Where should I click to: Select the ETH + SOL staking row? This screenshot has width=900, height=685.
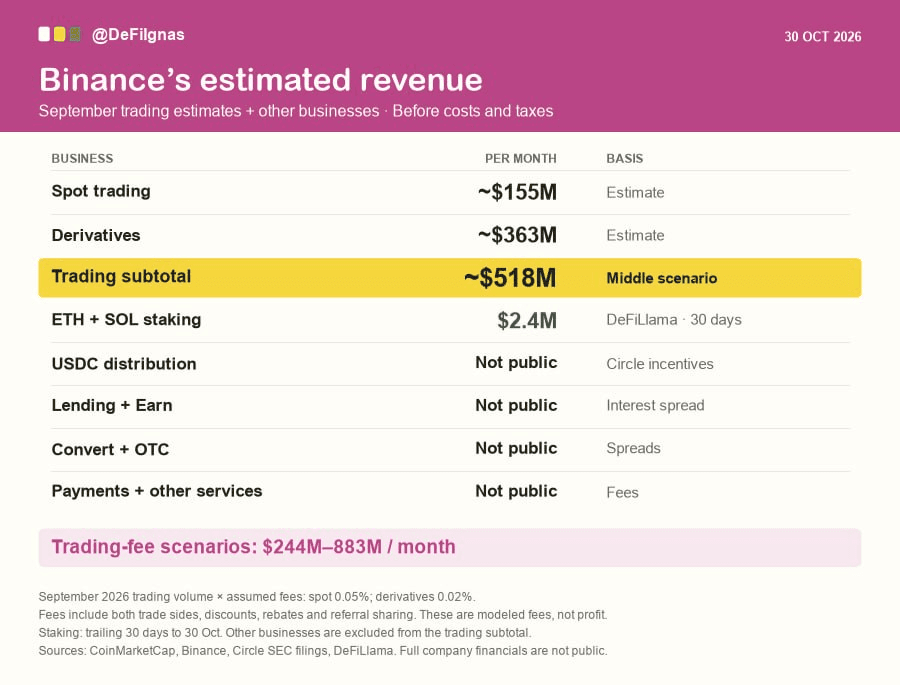[x=450, y=320]
